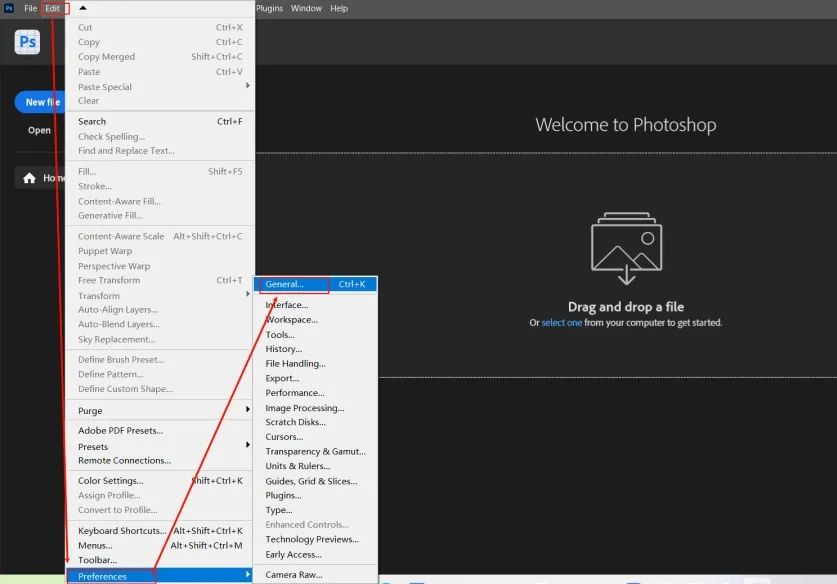Choose Performance... from preferences list

point(295,393)
